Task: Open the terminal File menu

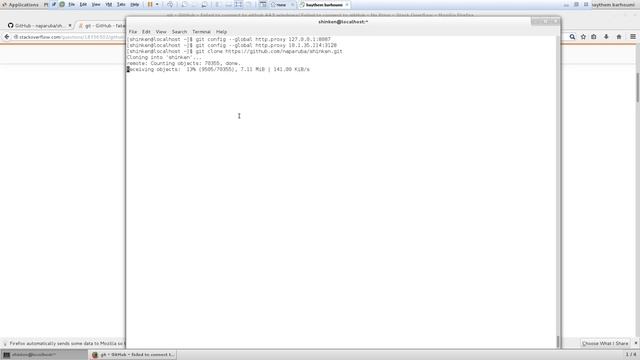Action: pos(133,32)
